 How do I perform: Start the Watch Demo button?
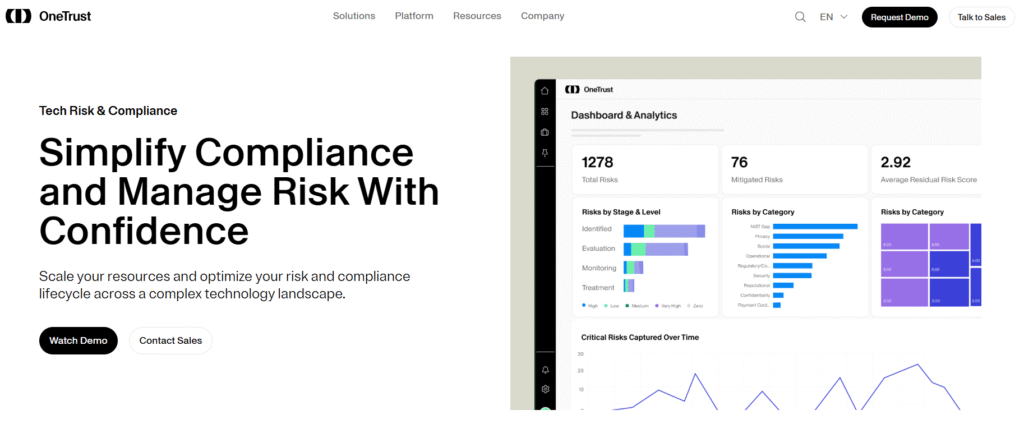click(78, 340)
